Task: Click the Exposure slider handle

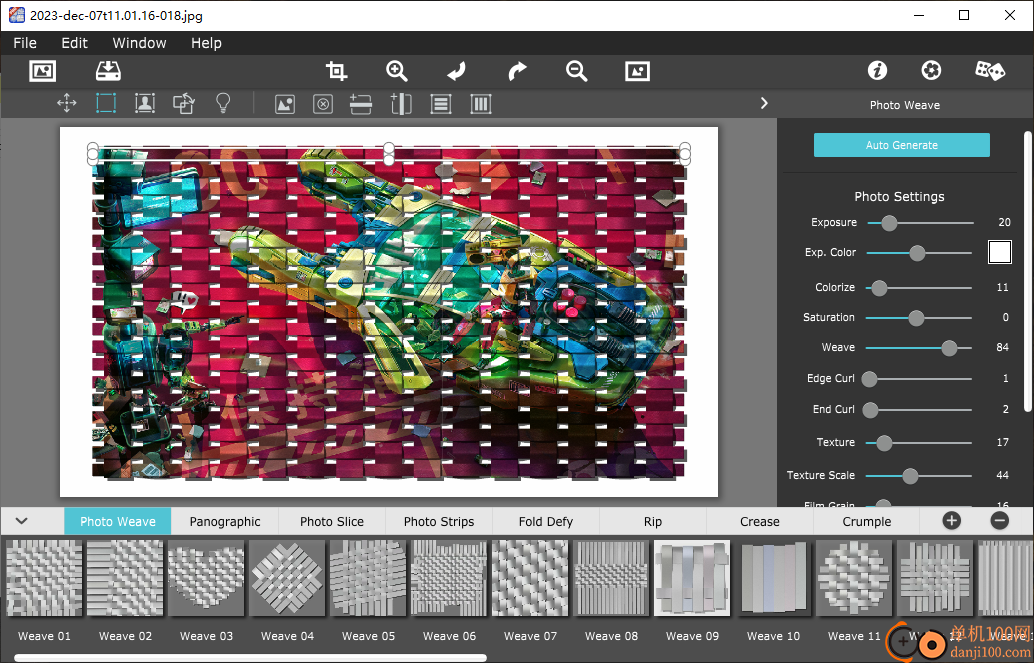Action: (x=890, y=223)
